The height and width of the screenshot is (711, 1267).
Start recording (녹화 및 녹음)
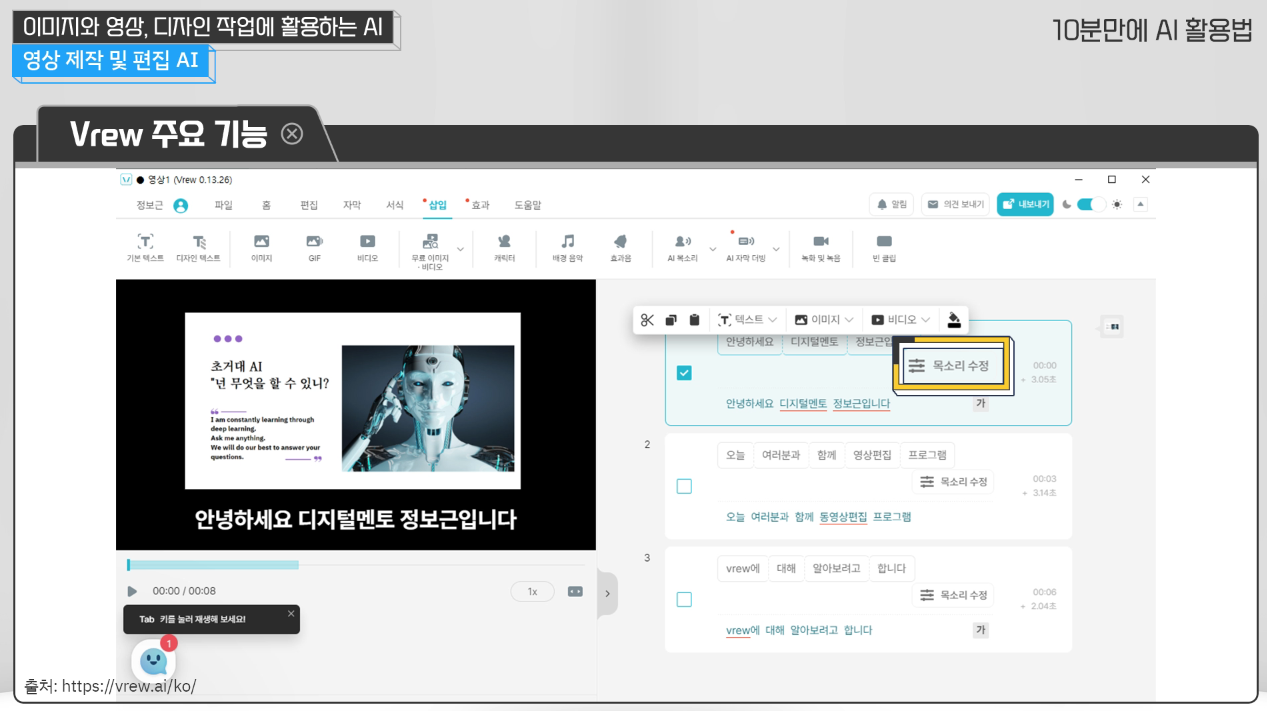820,248
